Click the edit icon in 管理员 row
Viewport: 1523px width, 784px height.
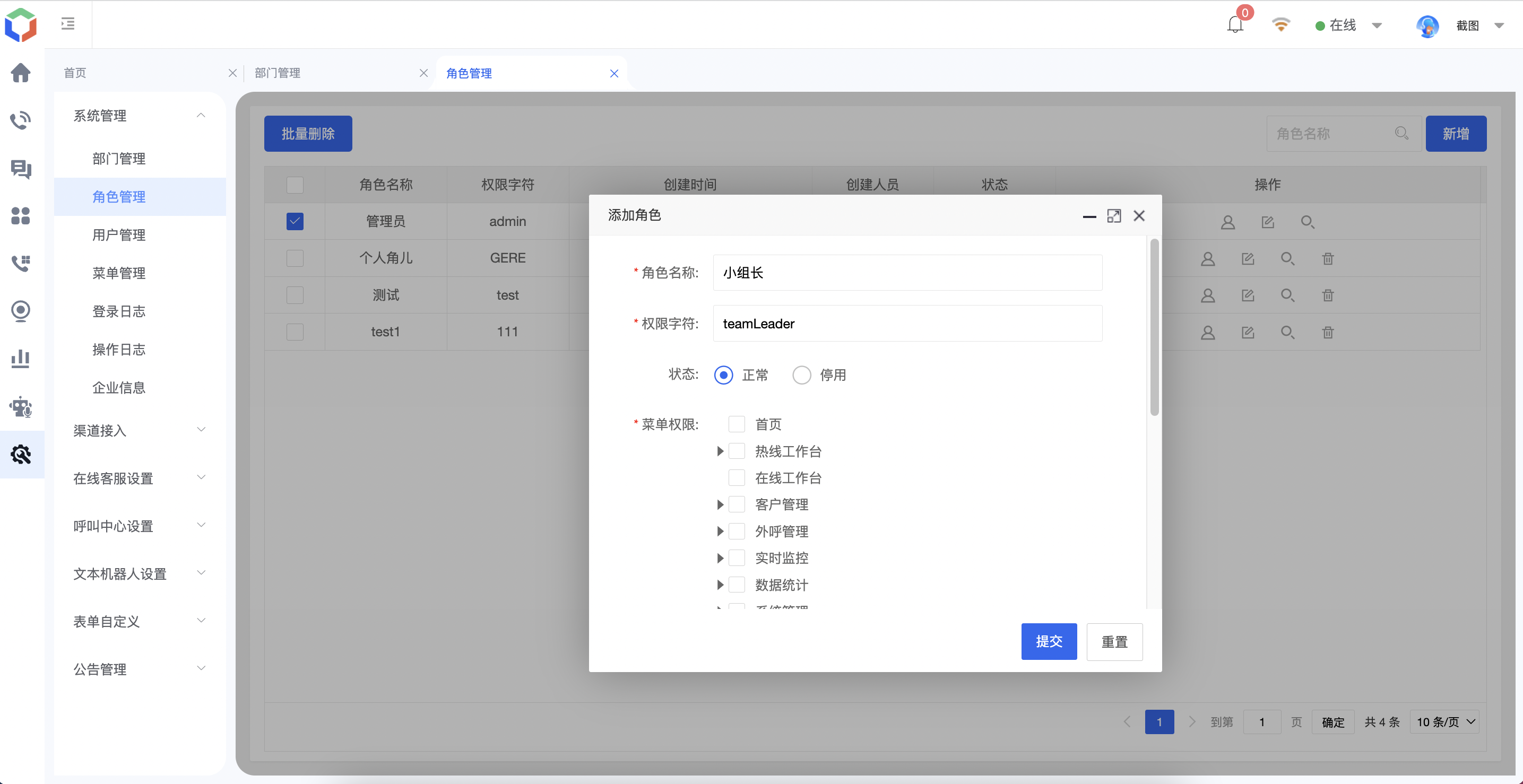pyautogui.click(x=1268, y=222)
